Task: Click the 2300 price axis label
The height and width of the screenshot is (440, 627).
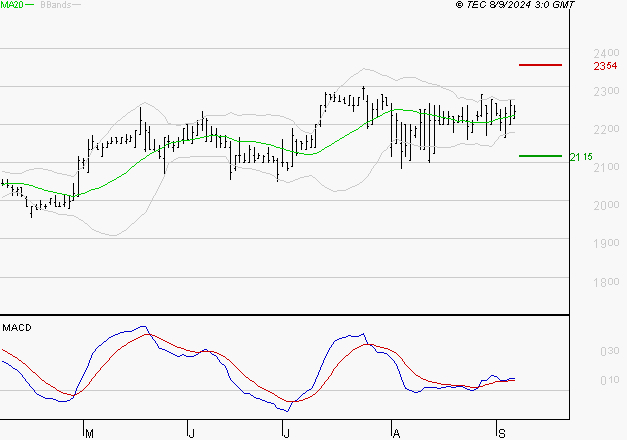Action: [606, 91]
